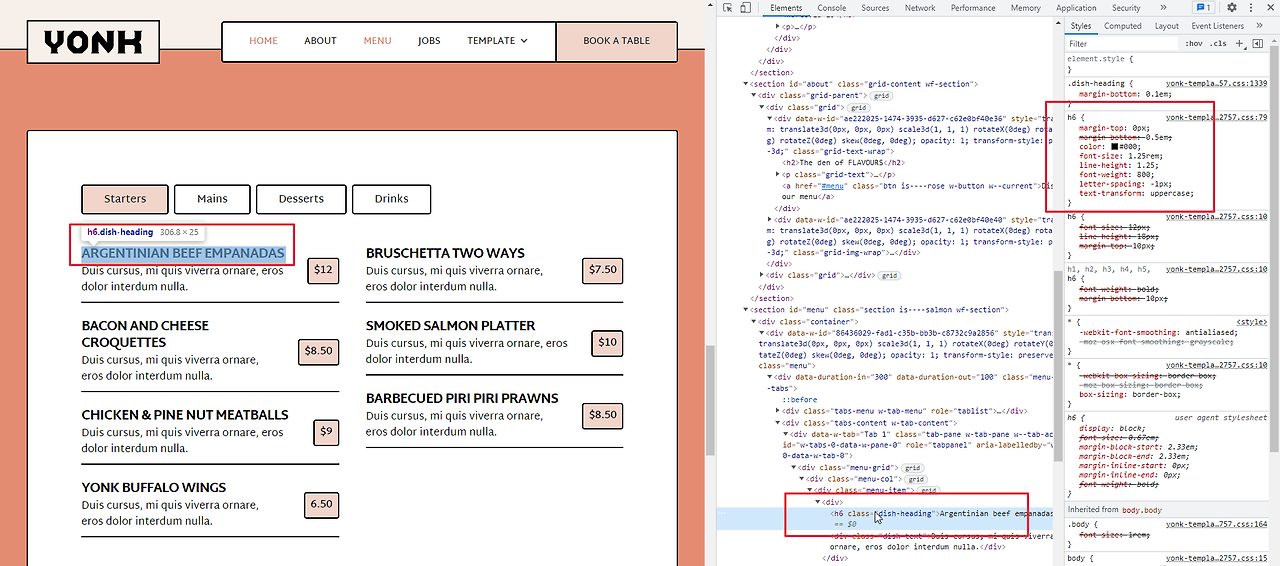
Task: Select the Starters menu tab
Action: [x=125, y=199]
